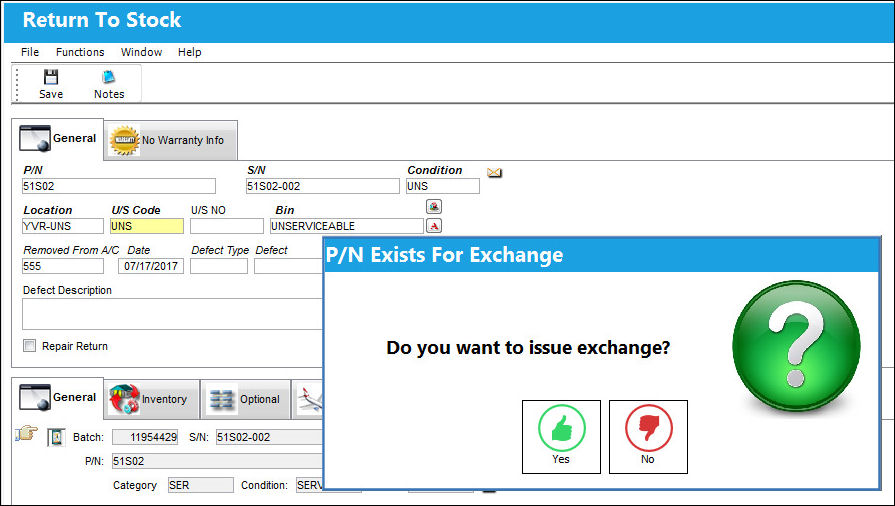Click the Removed From A/C field 555

click(x=63, y=266)
